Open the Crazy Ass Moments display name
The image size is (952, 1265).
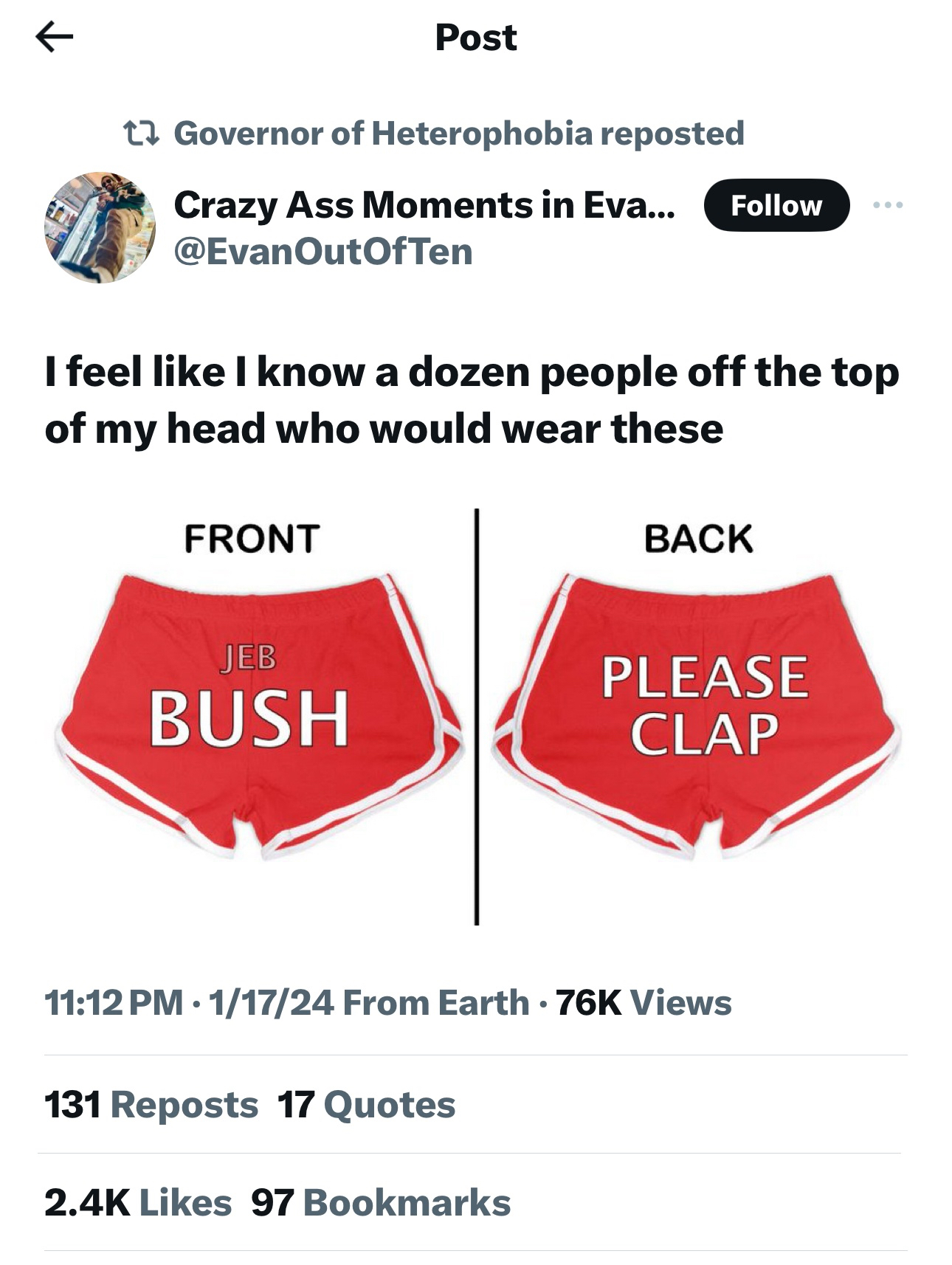click(424, 204)
